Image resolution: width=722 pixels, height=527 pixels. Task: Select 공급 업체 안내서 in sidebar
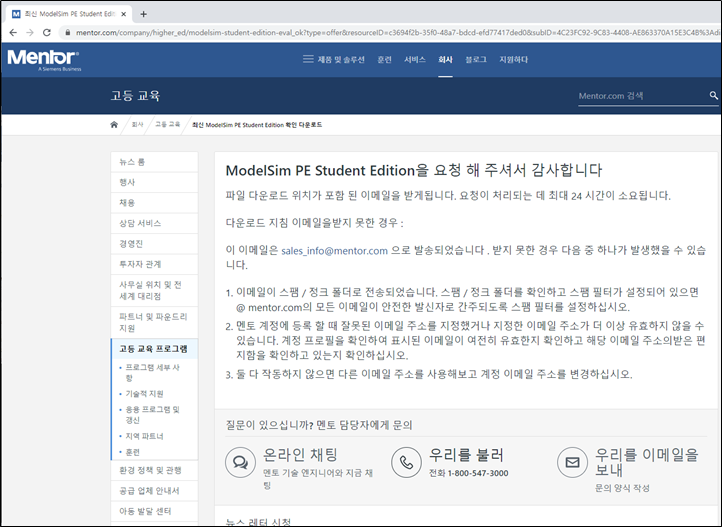154,491
